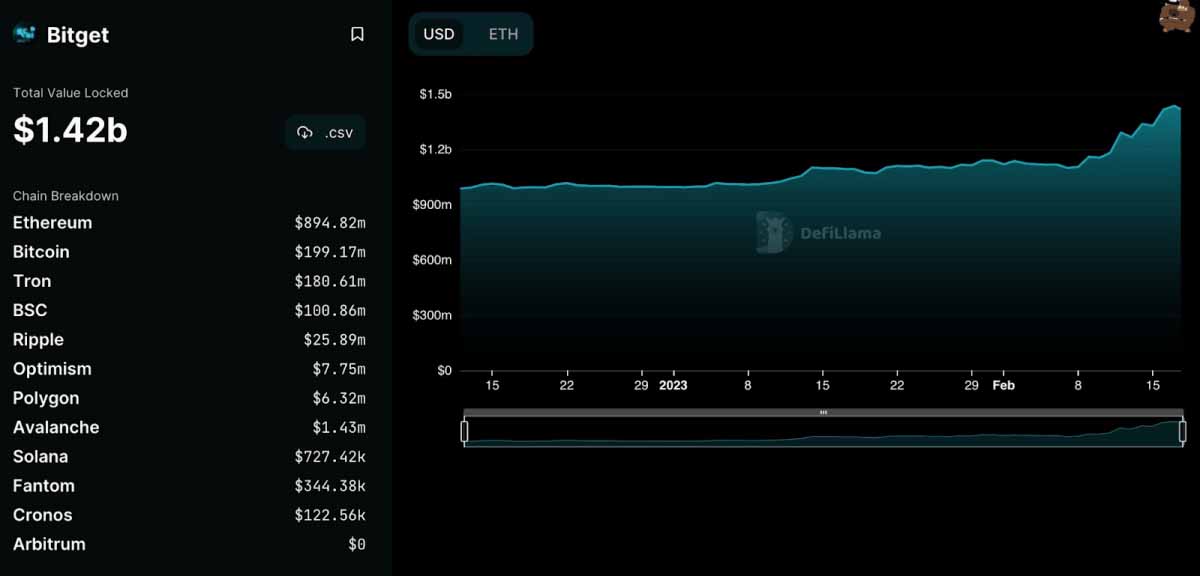Viewport: 1200px width, 576px height.
Task: Click the center grip of range bar
Action: coord(823,412)
